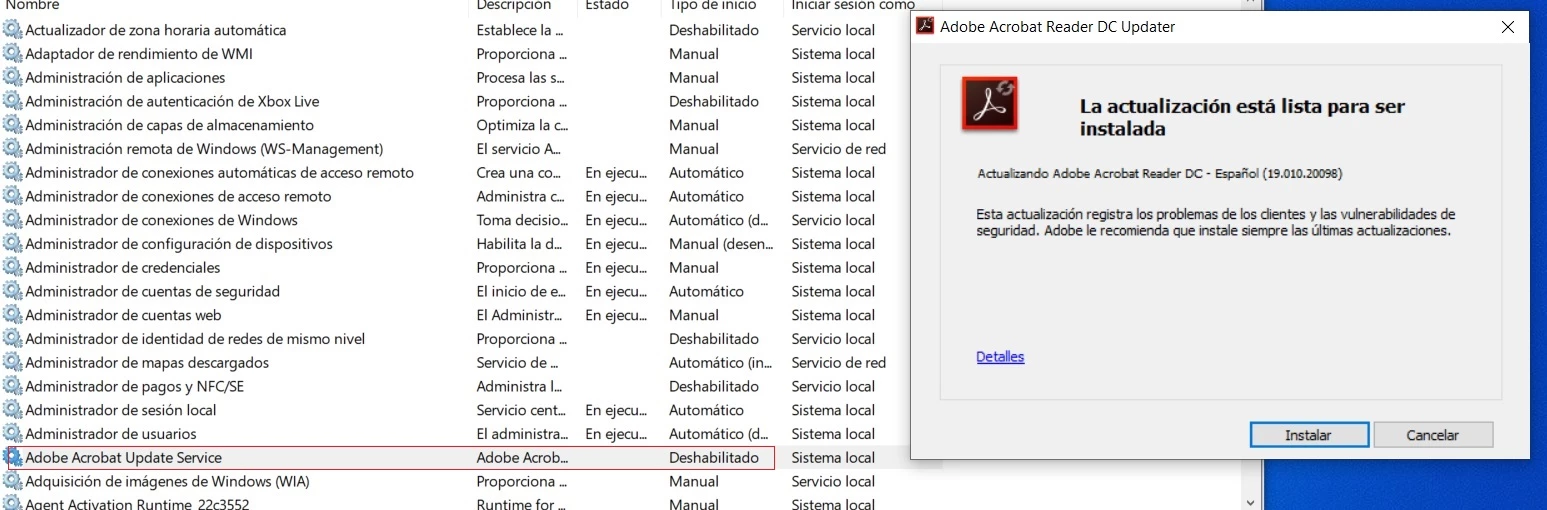The height and width of the screenshot is (510, 1547).
Task: Click 'Servicio cent...' description cell
Action: (x=521, y=410)
